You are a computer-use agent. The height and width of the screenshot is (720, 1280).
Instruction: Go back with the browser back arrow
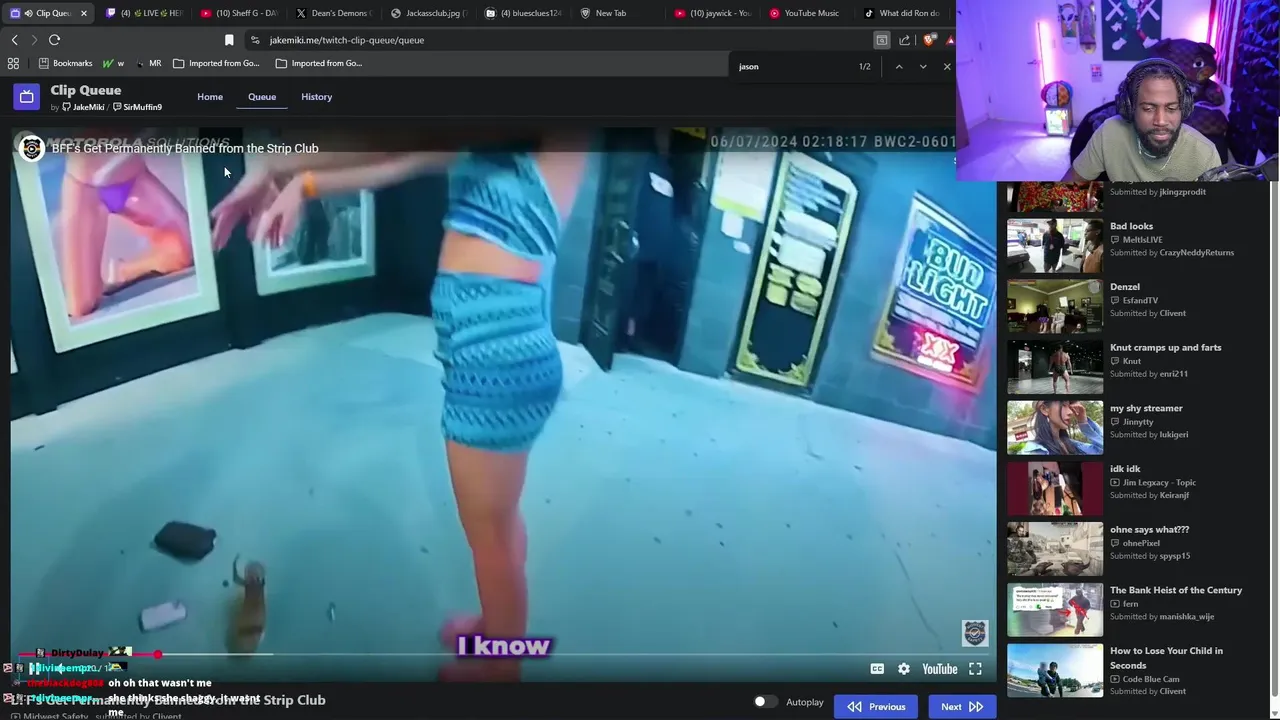click(x=14, y=40)
